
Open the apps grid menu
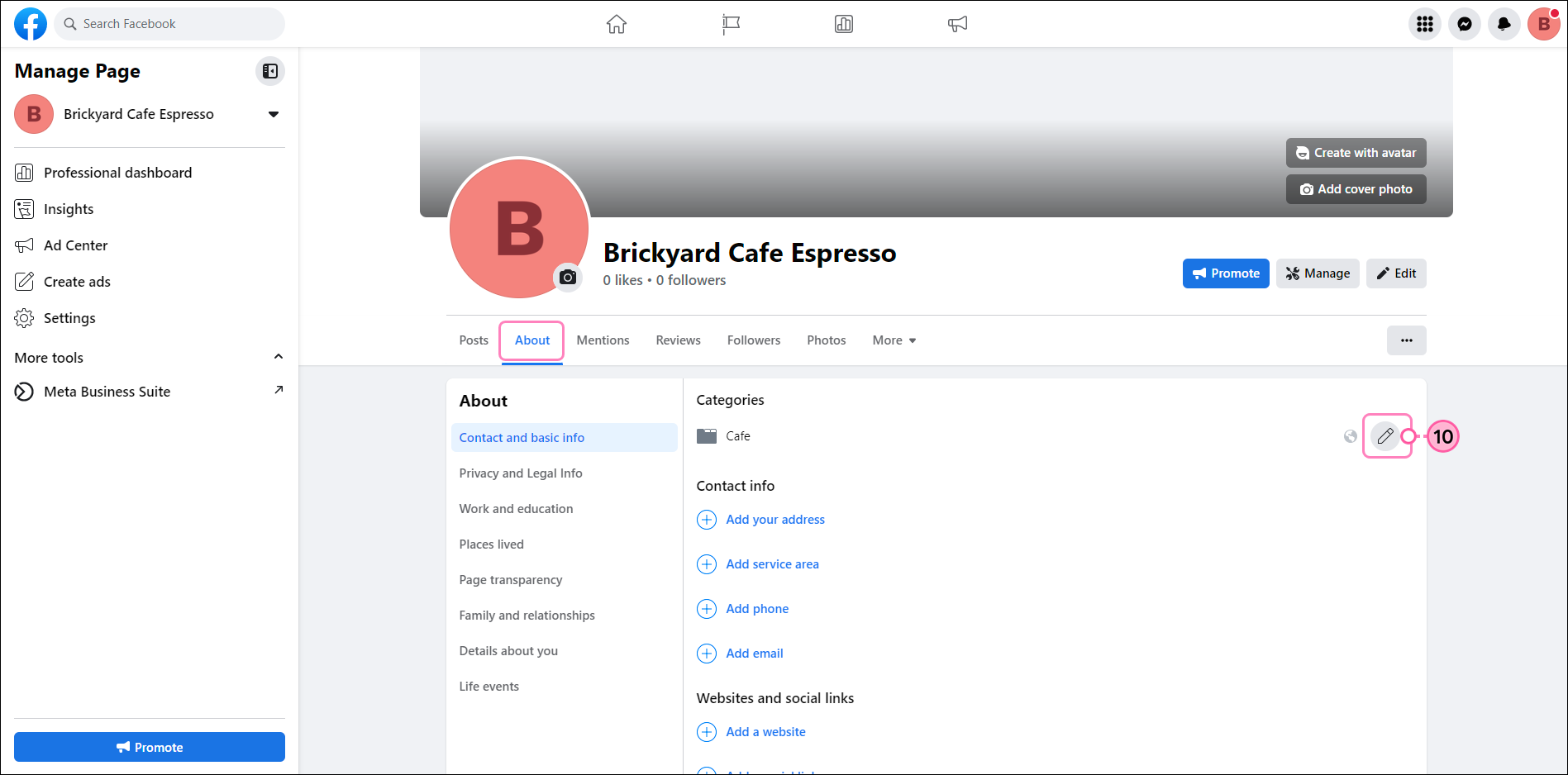pos(1425,24)
